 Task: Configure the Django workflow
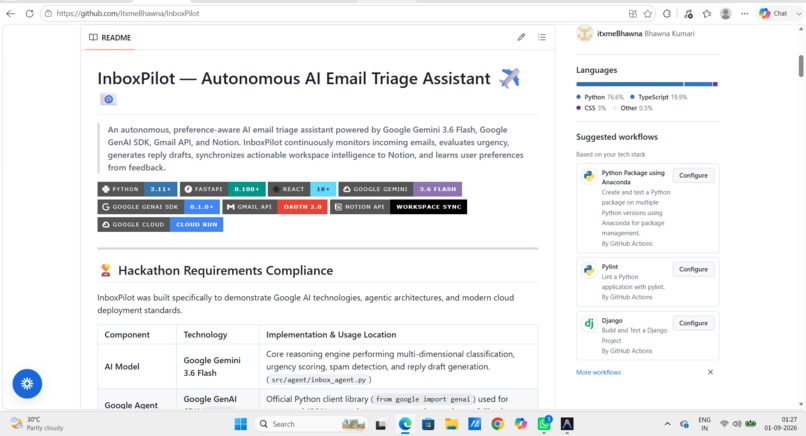tap(693, 323)
